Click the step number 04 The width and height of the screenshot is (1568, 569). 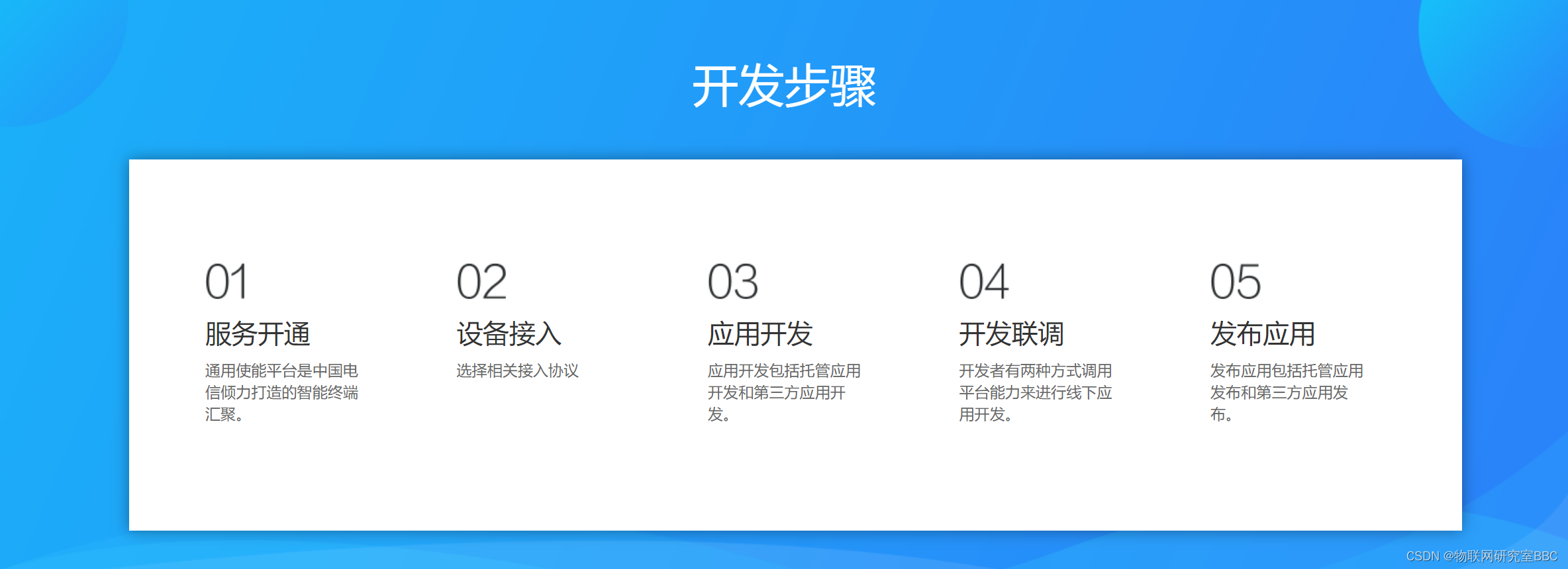click(x=984, y=282)
